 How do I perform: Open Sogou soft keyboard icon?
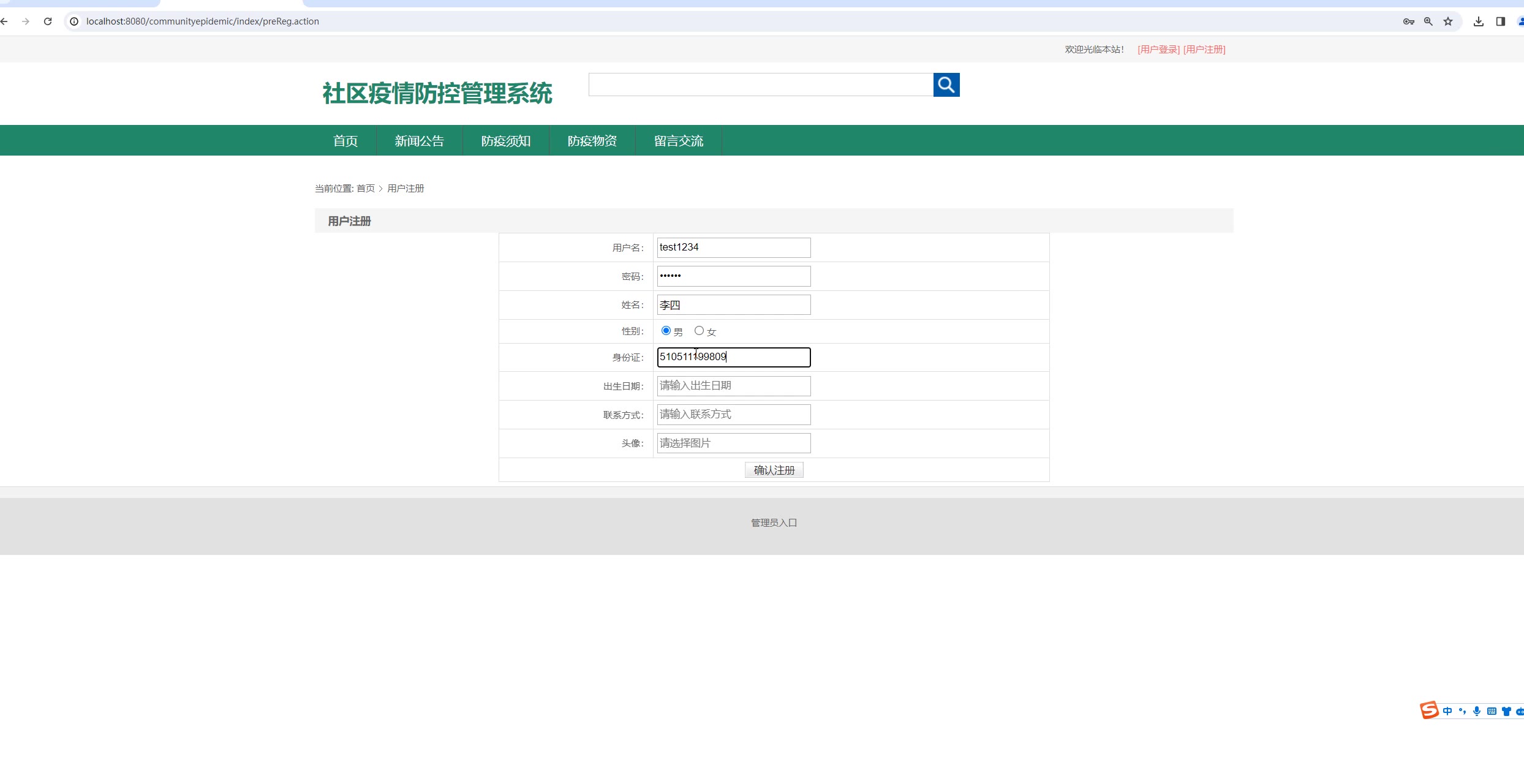coord(1492,711)
